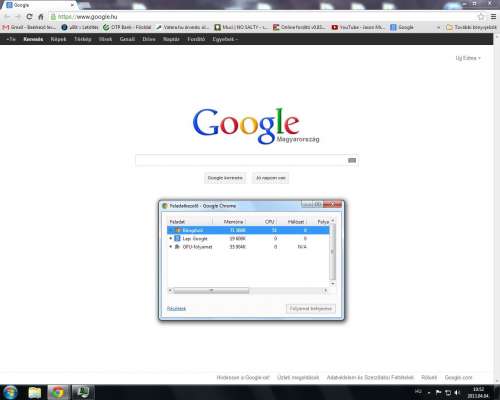Screen dimensions: 500x400
Task: Click the green padlock in the address bar
Action: (x=53, y=17)
